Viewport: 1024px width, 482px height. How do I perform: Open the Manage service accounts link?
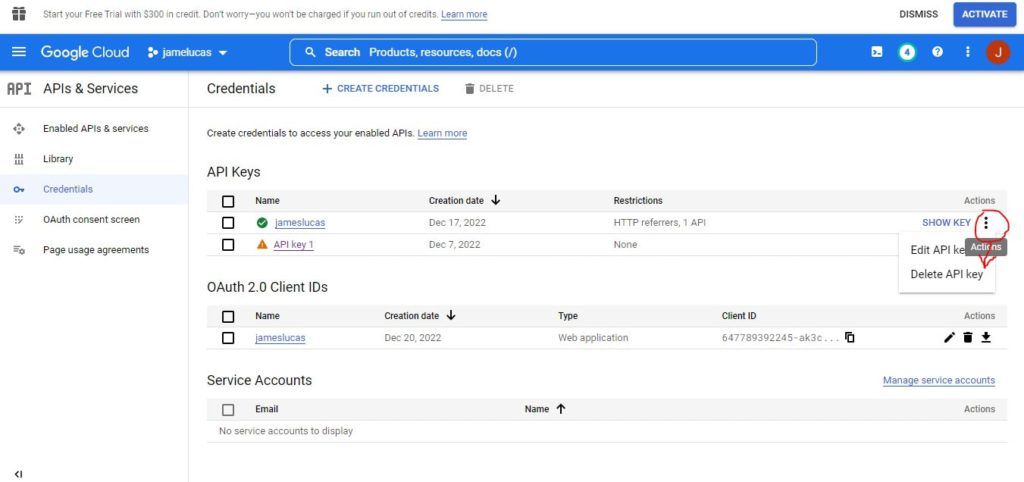[938, 380]
